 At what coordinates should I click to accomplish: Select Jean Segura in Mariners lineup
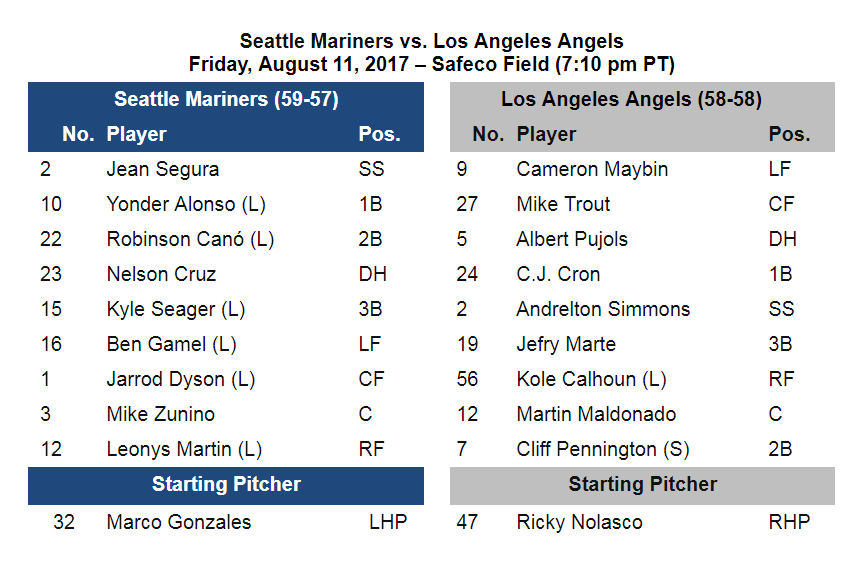(x=163, y=169)
